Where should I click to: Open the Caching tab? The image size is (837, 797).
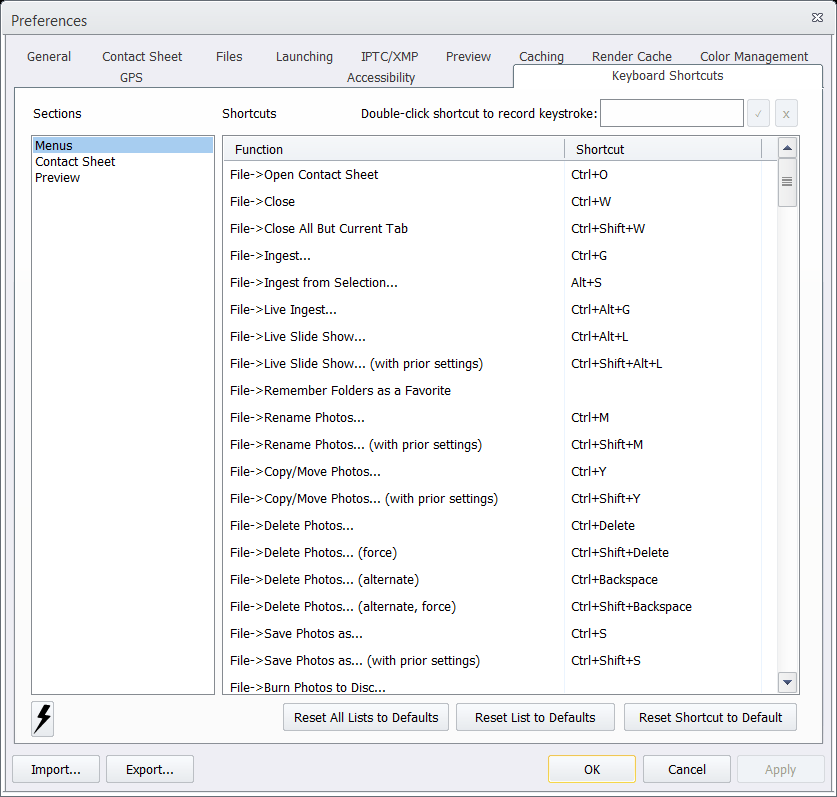(x=541, y=57)
